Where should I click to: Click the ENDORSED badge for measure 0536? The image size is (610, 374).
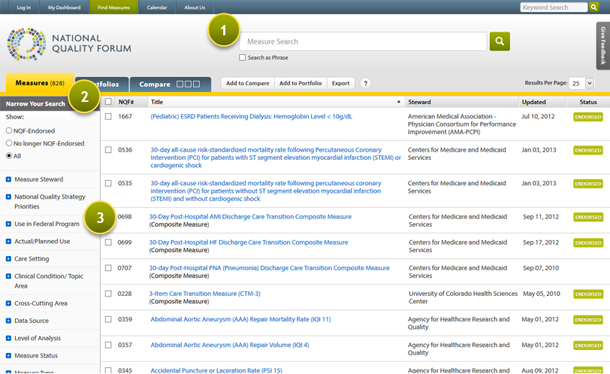click(x=588, y=150)
